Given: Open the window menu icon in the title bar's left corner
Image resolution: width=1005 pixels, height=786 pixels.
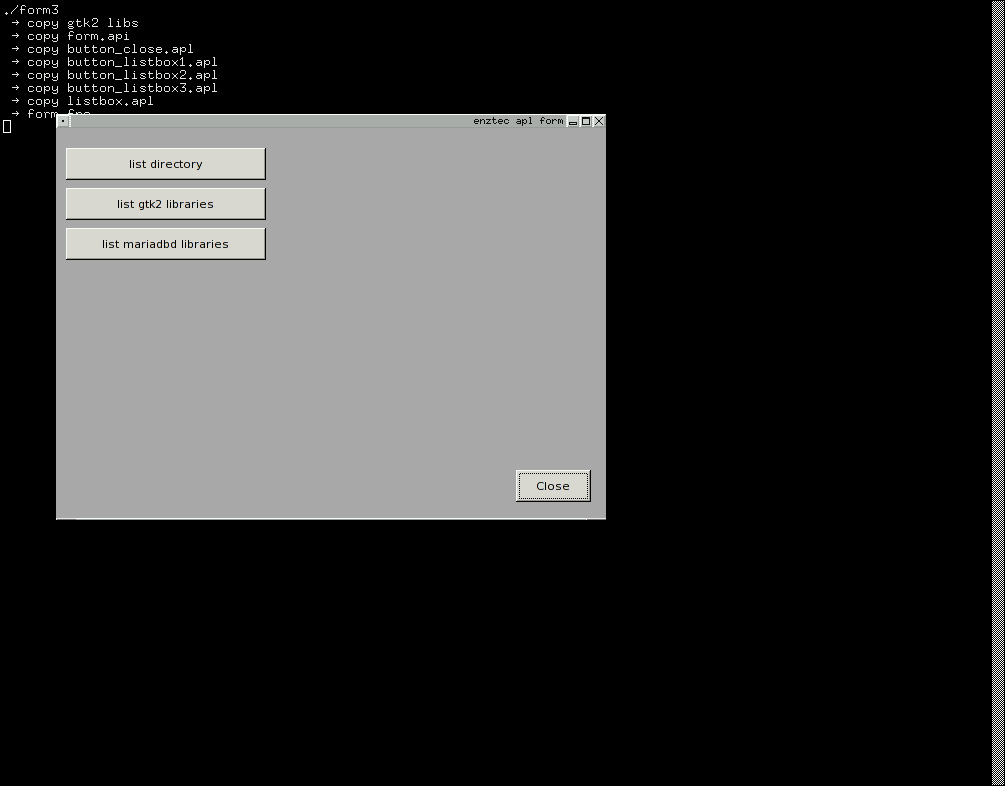Looking at the screenshot, I should coord(62,121).
